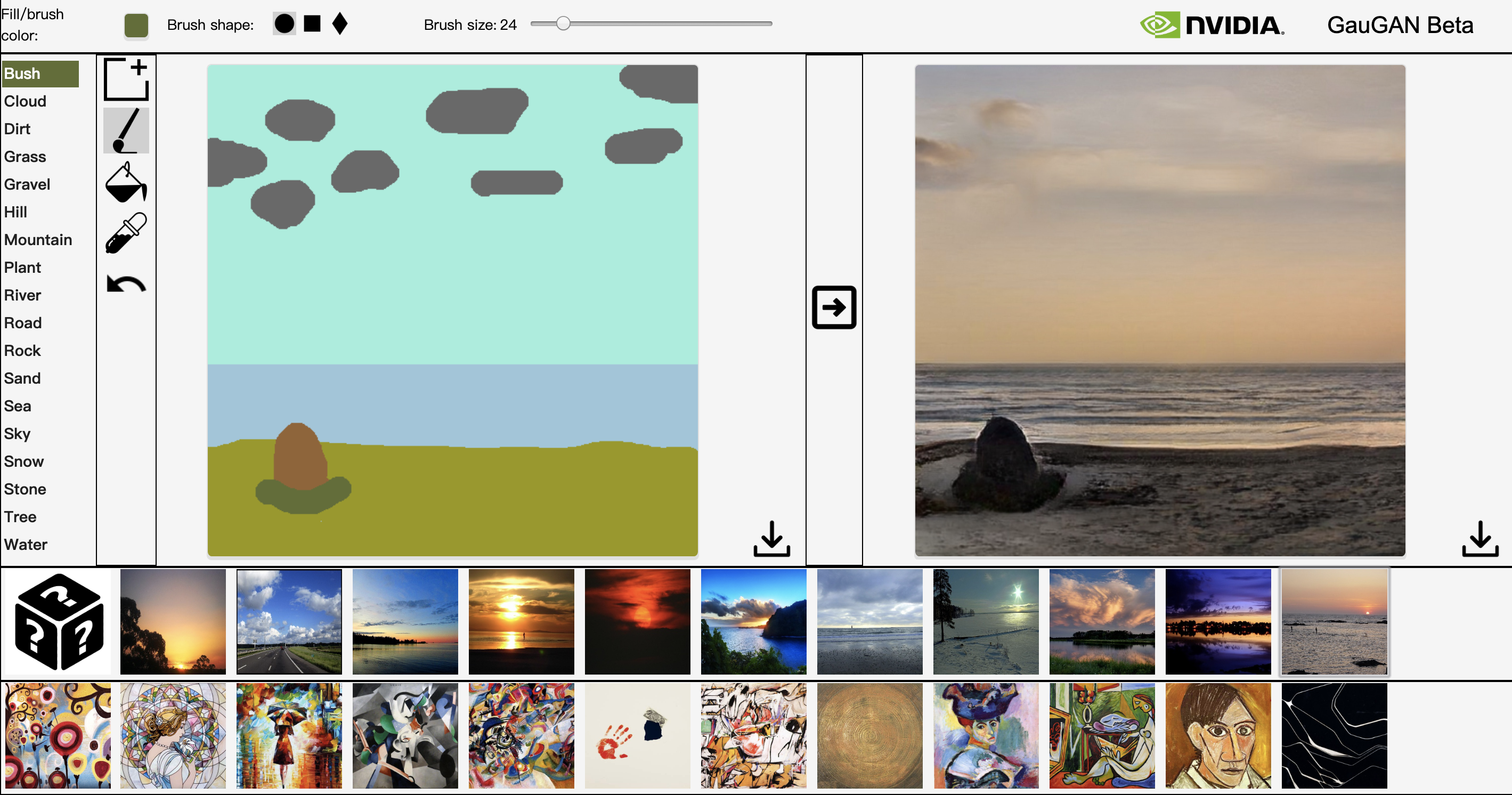Choose the Mountain label

[x=38, y=240]
